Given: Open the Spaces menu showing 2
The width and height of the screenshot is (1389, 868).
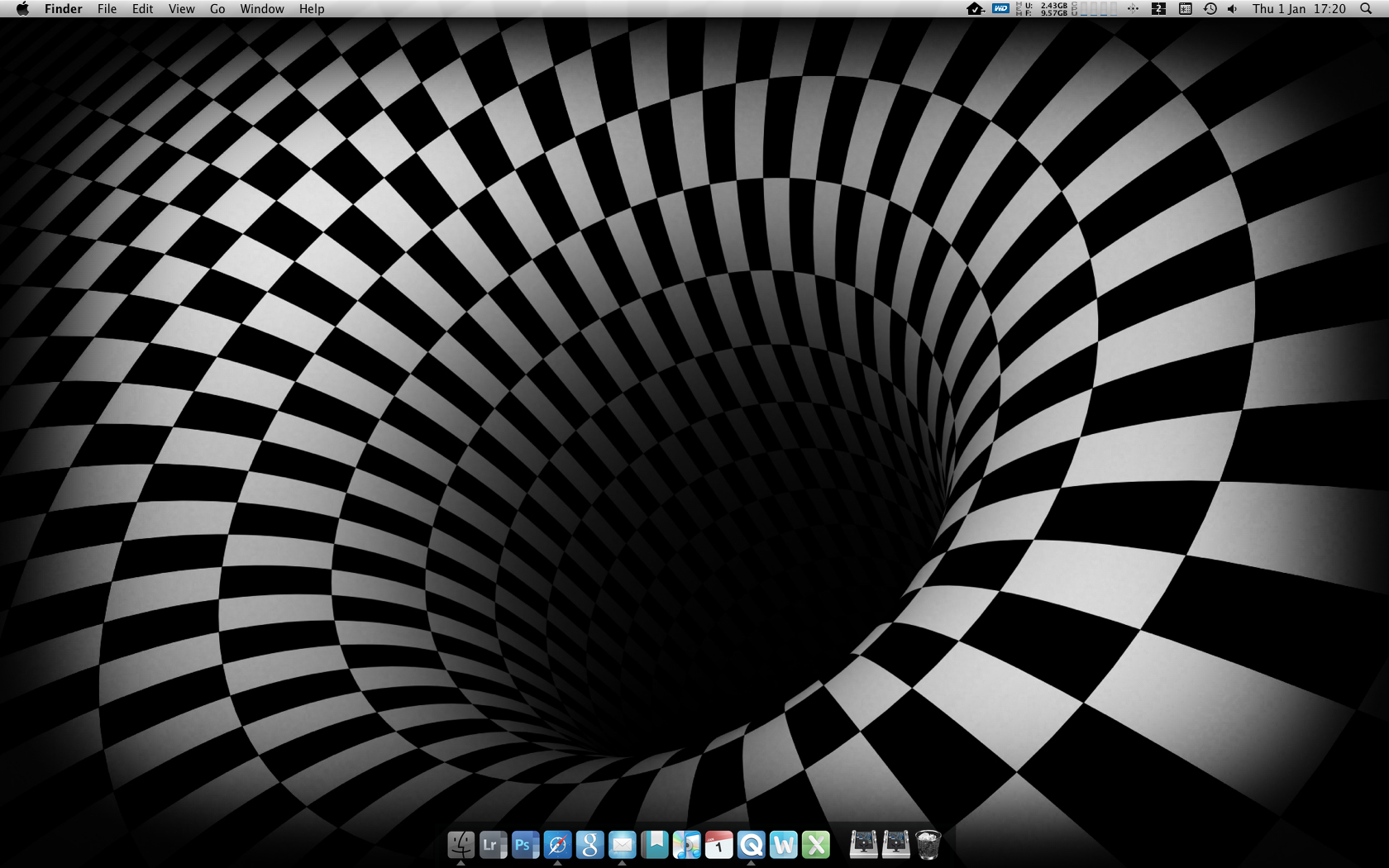Looking at the screenshot, I should pyautogui.click(x=1158, y=9).
